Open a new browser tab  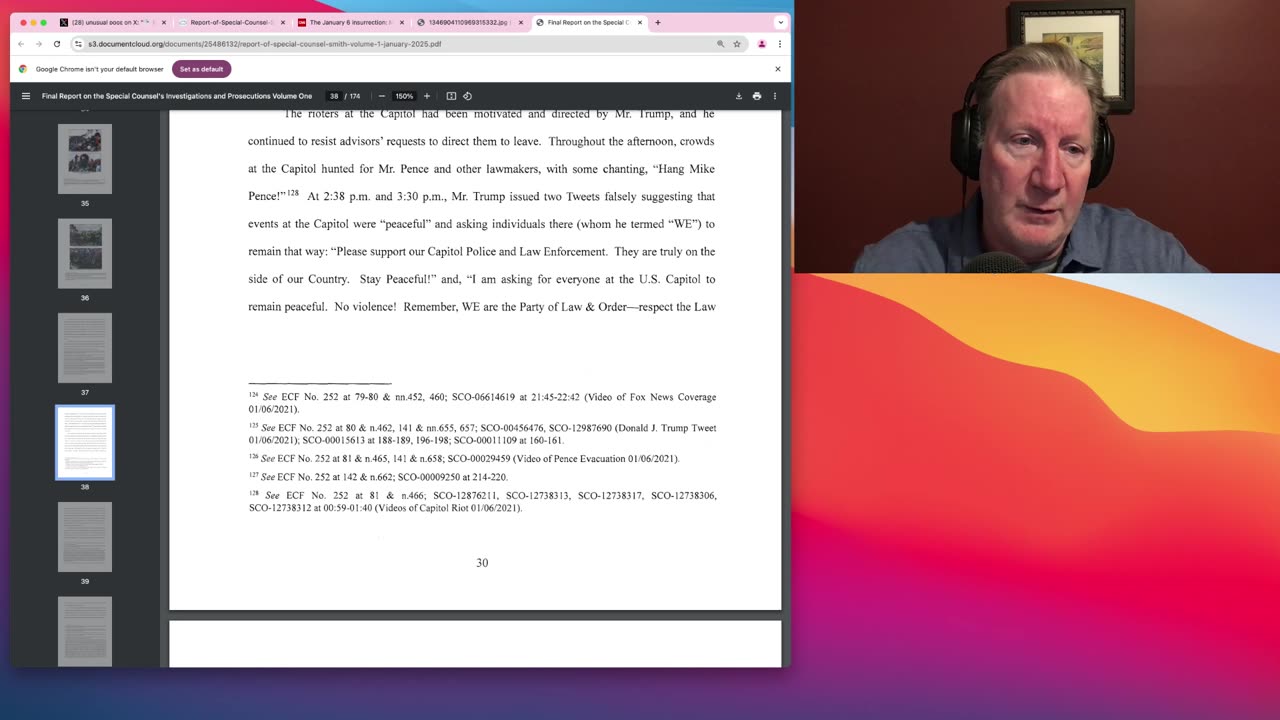coord(657,22)
